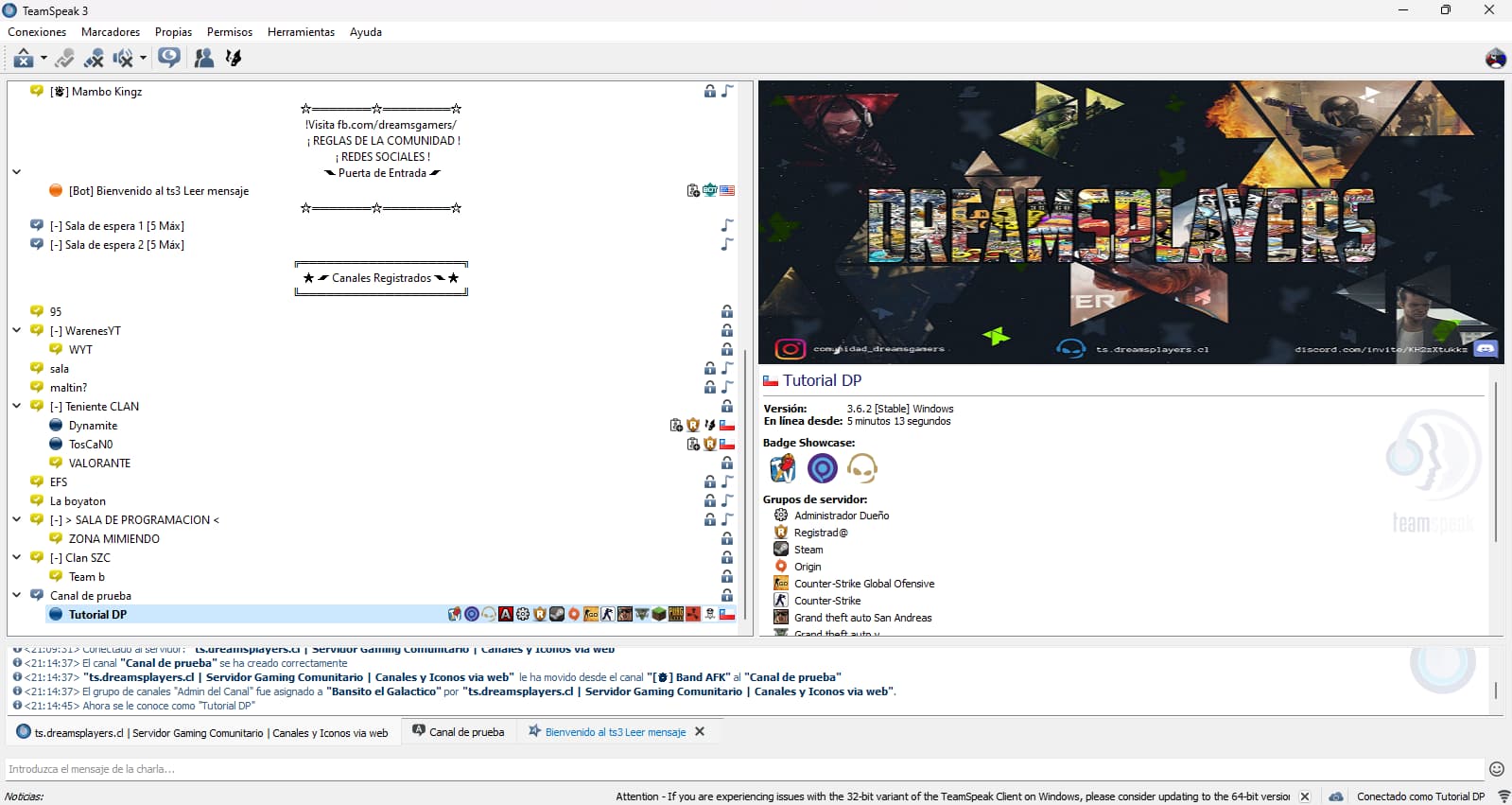Open the Herramientas menu

pyautogui.click(x=301, y=32)
